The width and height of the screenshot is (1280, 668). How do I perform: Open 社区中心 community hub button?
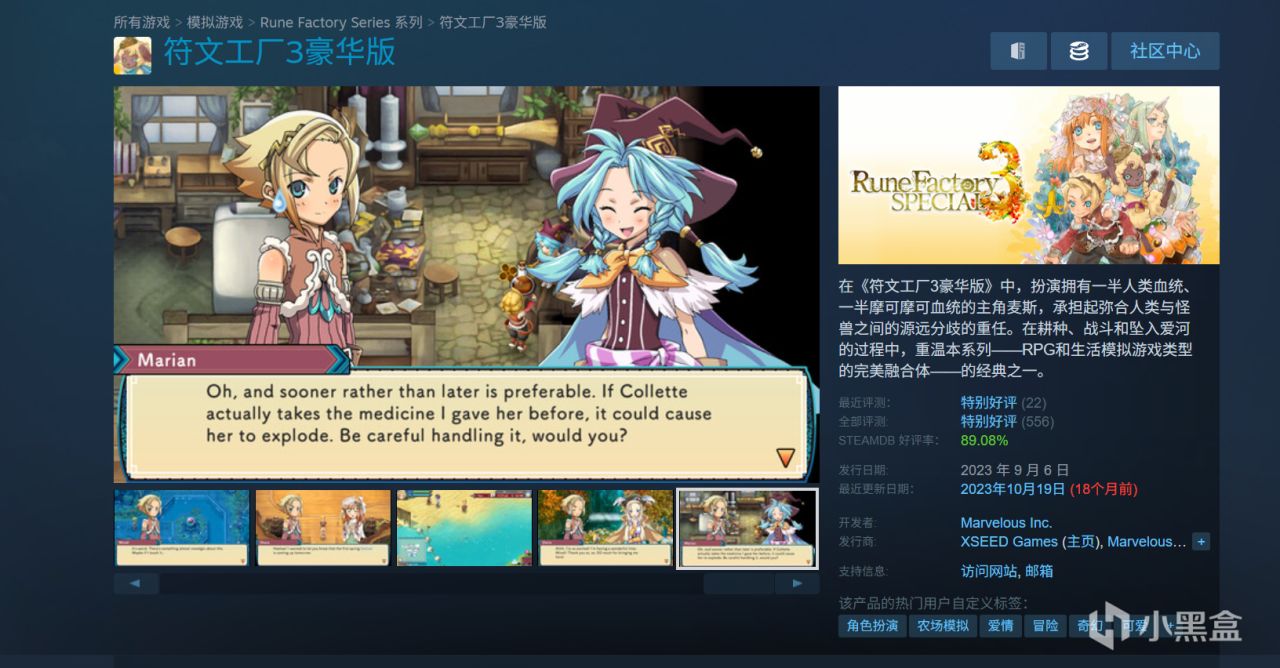click(x=1165, y=51)
